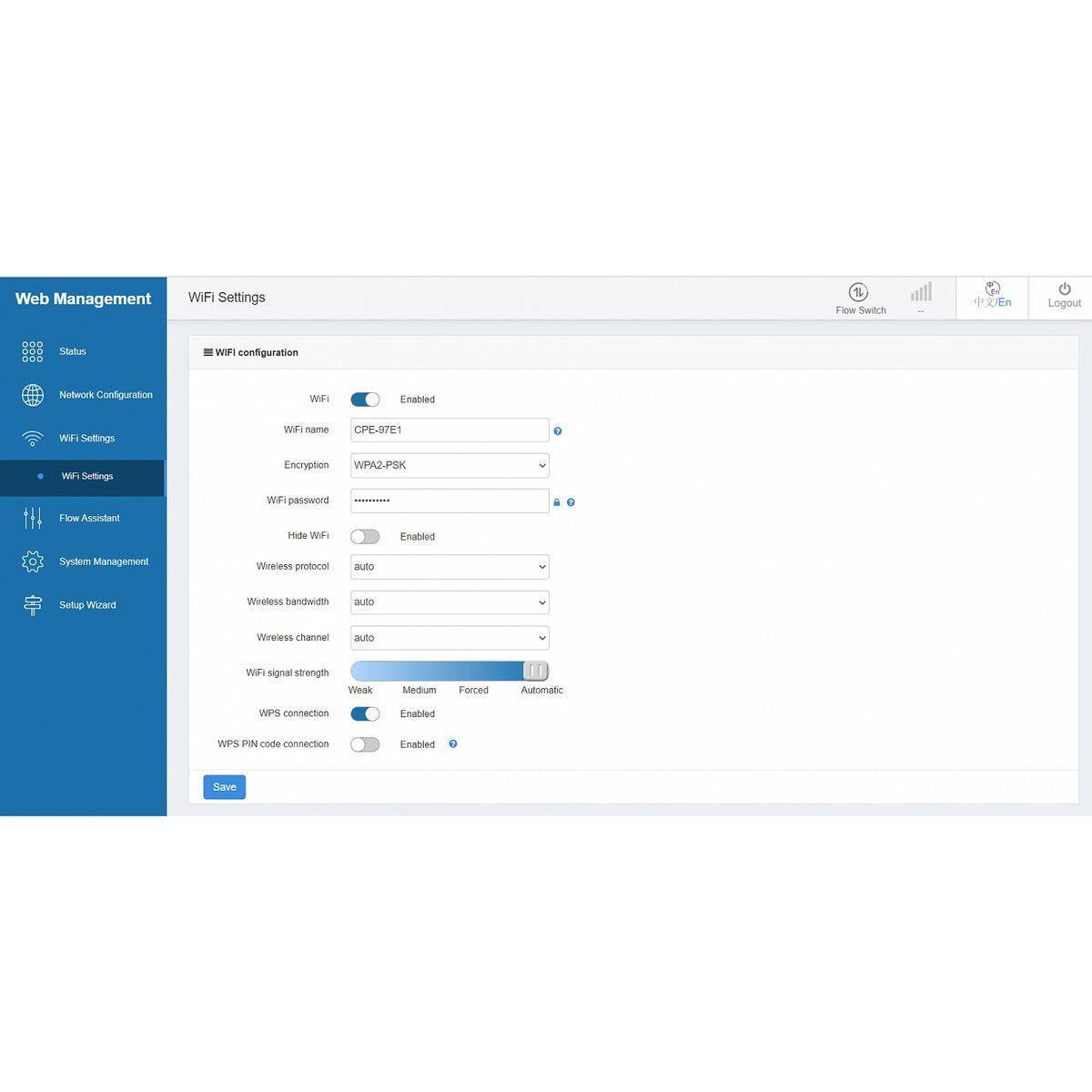Click the Save button

click(x=224, y=787)
